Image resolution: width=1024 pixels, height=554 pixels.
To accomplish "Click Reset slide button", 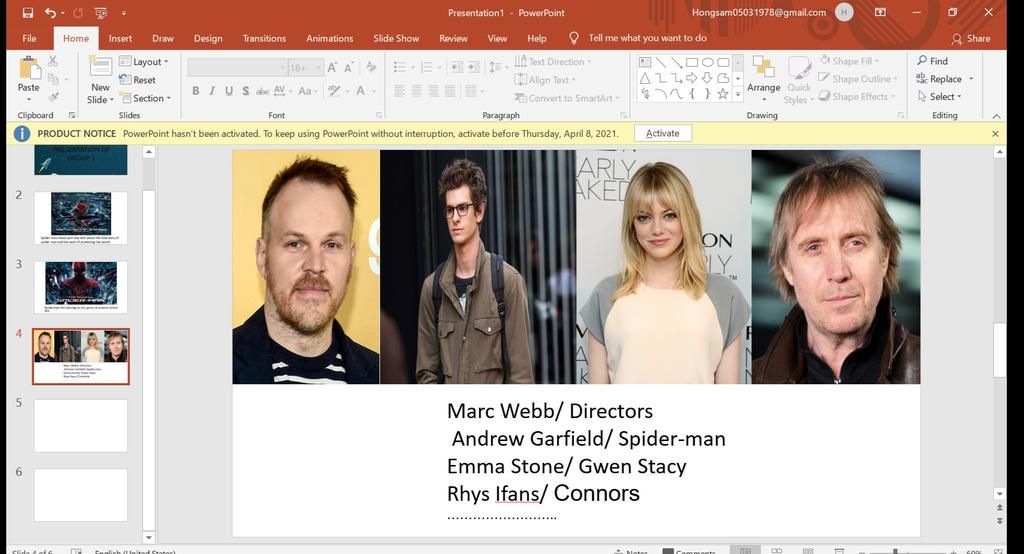I will (x=138, y=80).
